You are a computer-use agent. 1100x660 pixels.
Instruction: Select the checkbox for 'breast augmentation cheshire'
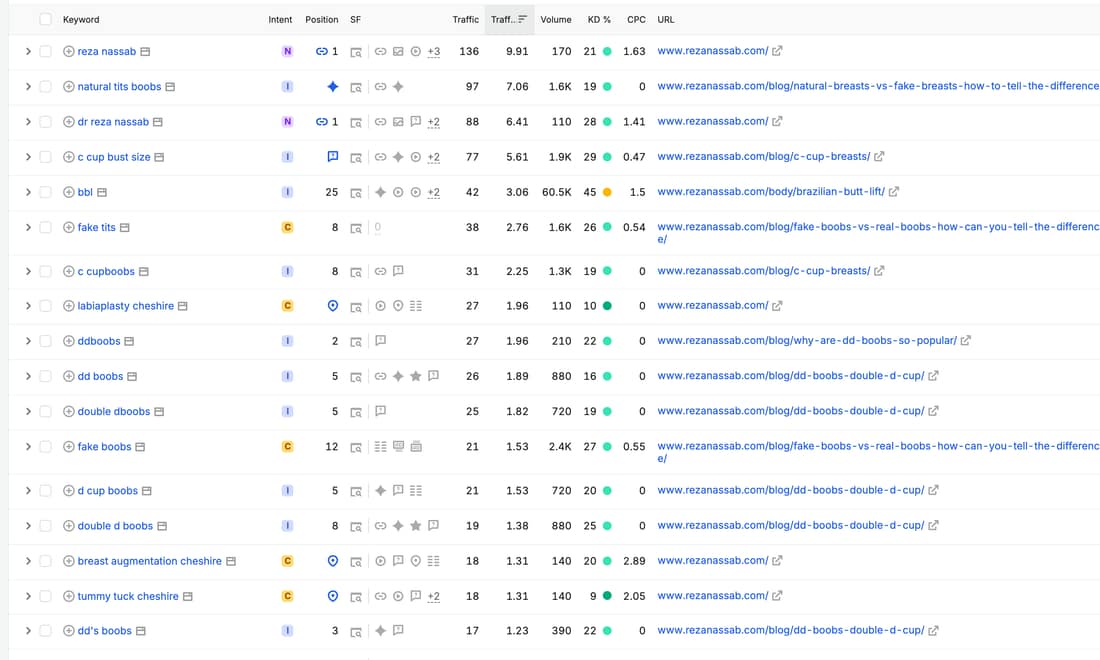46,561
